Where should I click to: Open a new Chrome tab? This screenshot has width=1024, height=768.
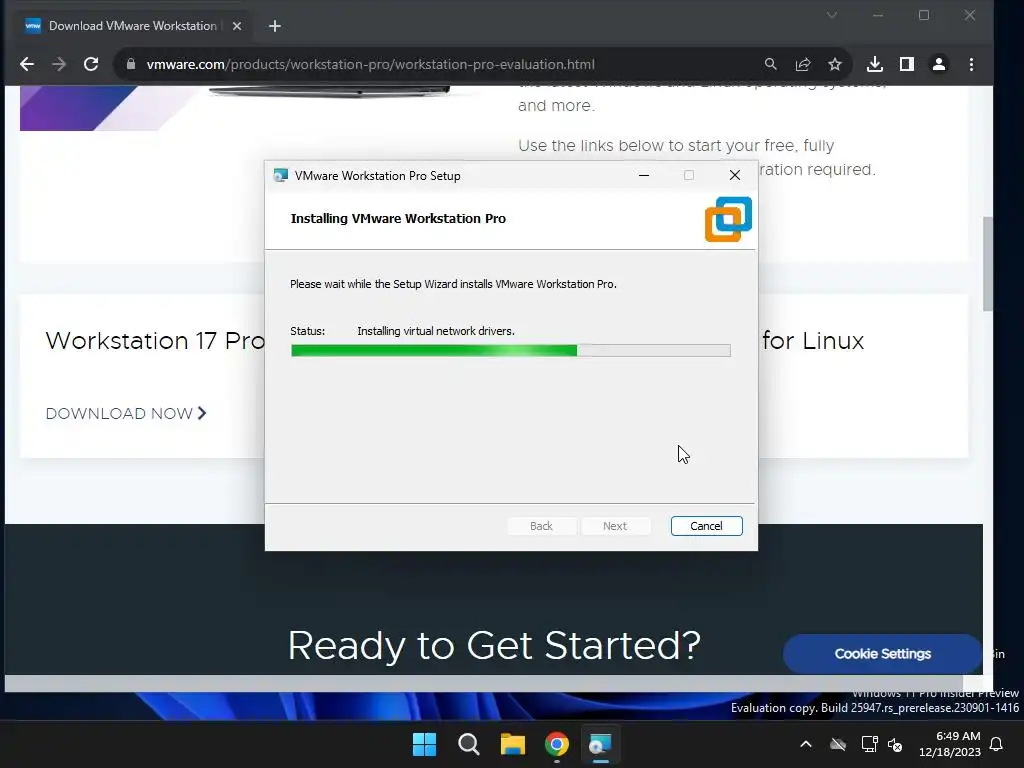point(275,26)
